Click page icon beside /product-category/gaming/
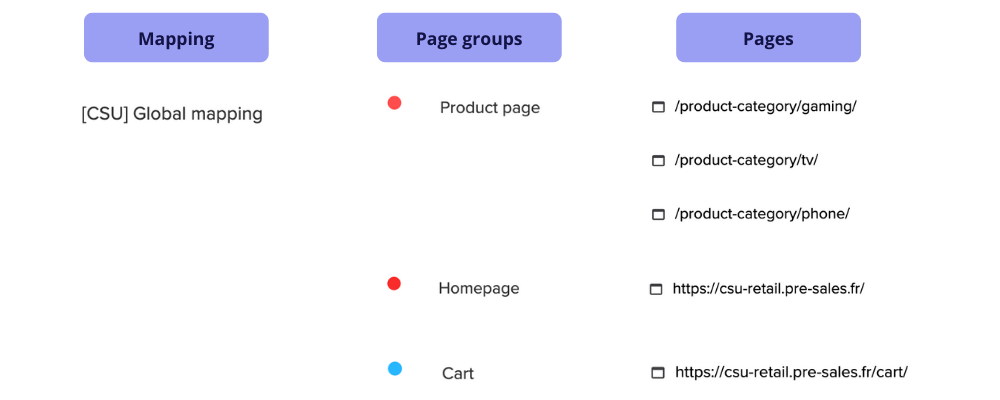The image size is (1000, 400). click(x=658, y=107)
